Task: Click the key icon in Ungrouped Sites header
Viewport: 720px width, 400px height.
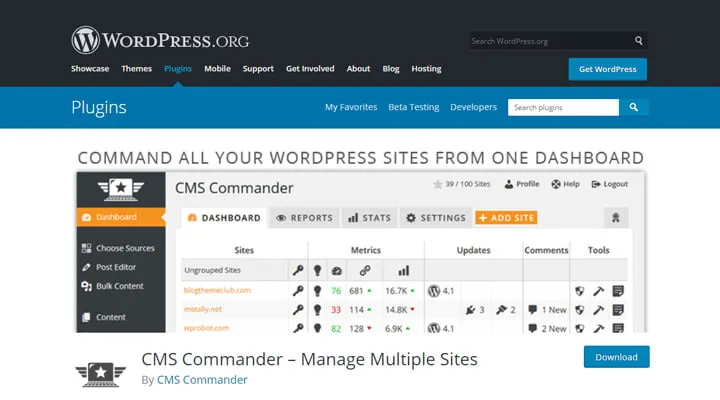Action: (x=298, y=270)
